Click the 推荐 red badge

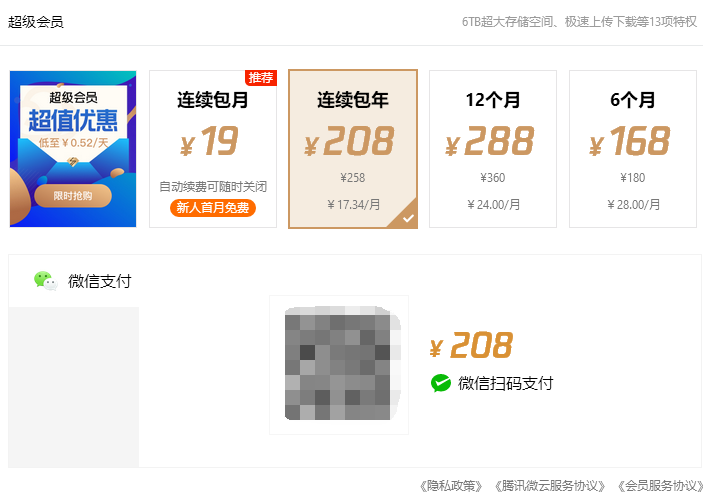(x=260, y=78)
